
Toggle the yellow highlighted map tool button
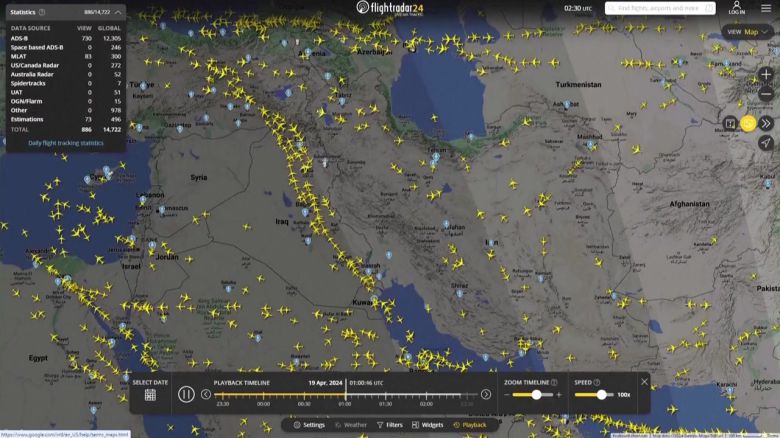click(x=748, y=123)
